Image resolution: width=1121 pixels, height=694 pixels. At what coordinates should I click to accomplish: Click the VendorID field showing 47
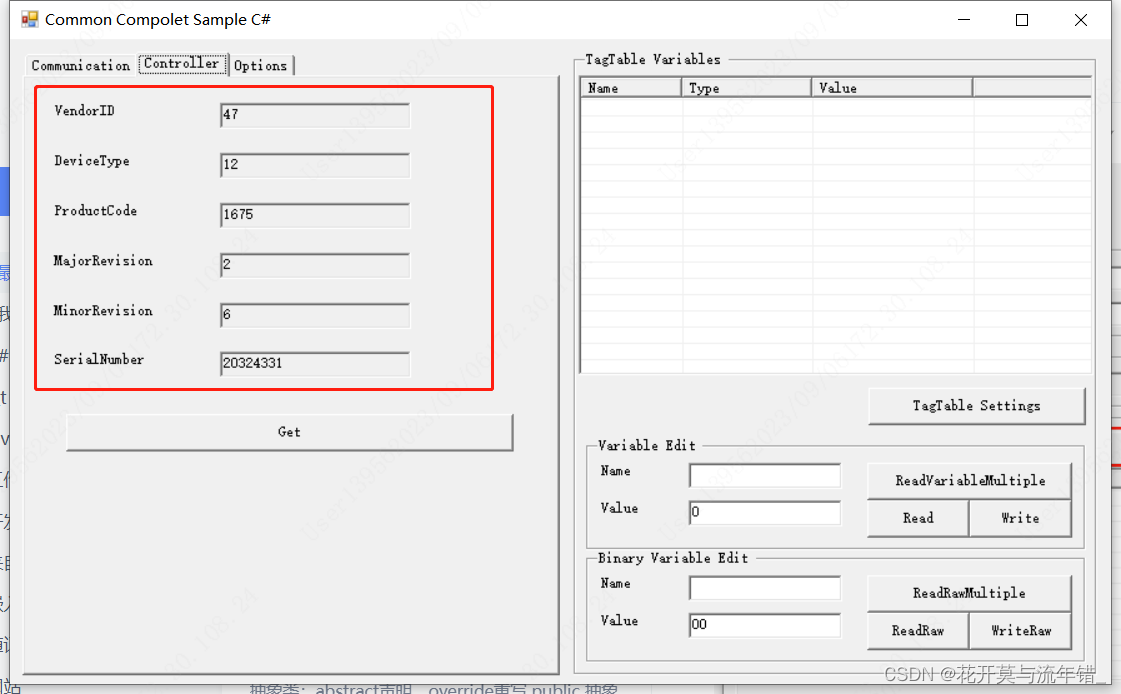click(x=315, y=114)
